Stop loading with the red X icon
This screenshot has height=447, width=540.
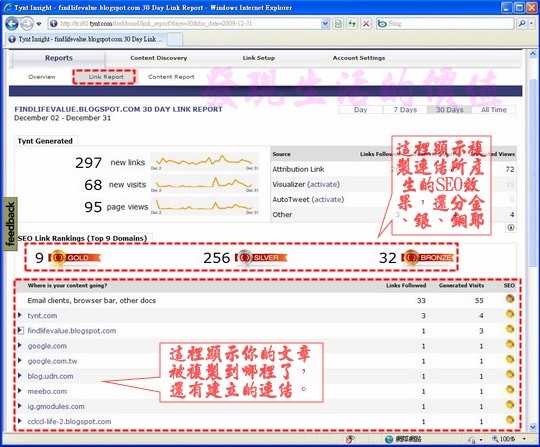(366, 23)
